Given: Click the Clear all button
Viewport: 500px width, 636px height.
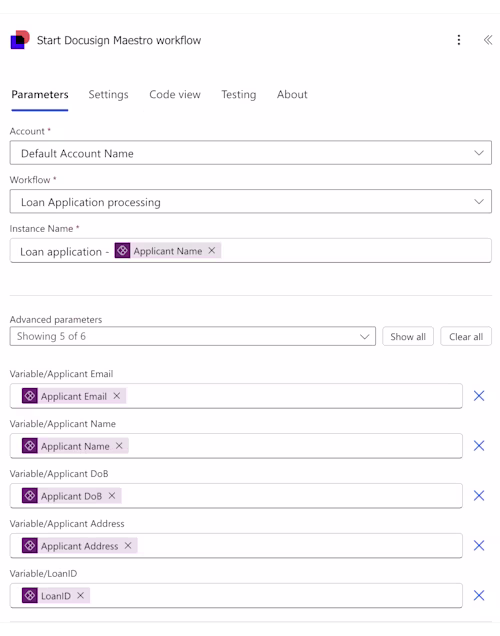Looking at the screenshot, I should tap(466, 336).
